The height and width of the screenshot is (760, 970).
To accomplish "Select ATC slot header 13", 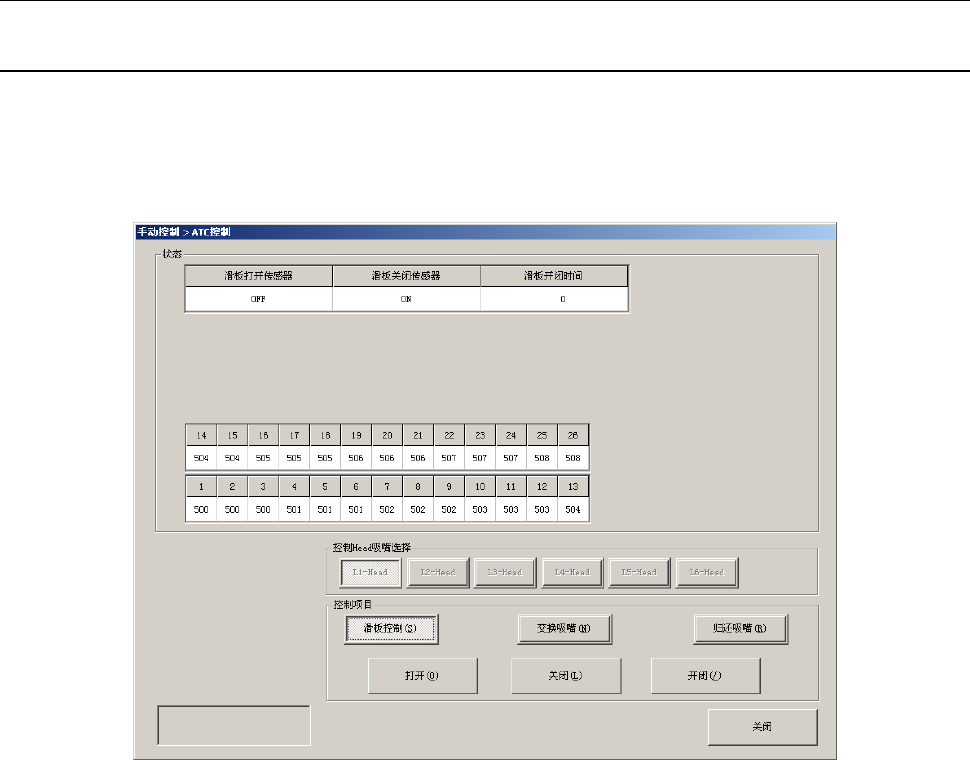I will 573,487.
